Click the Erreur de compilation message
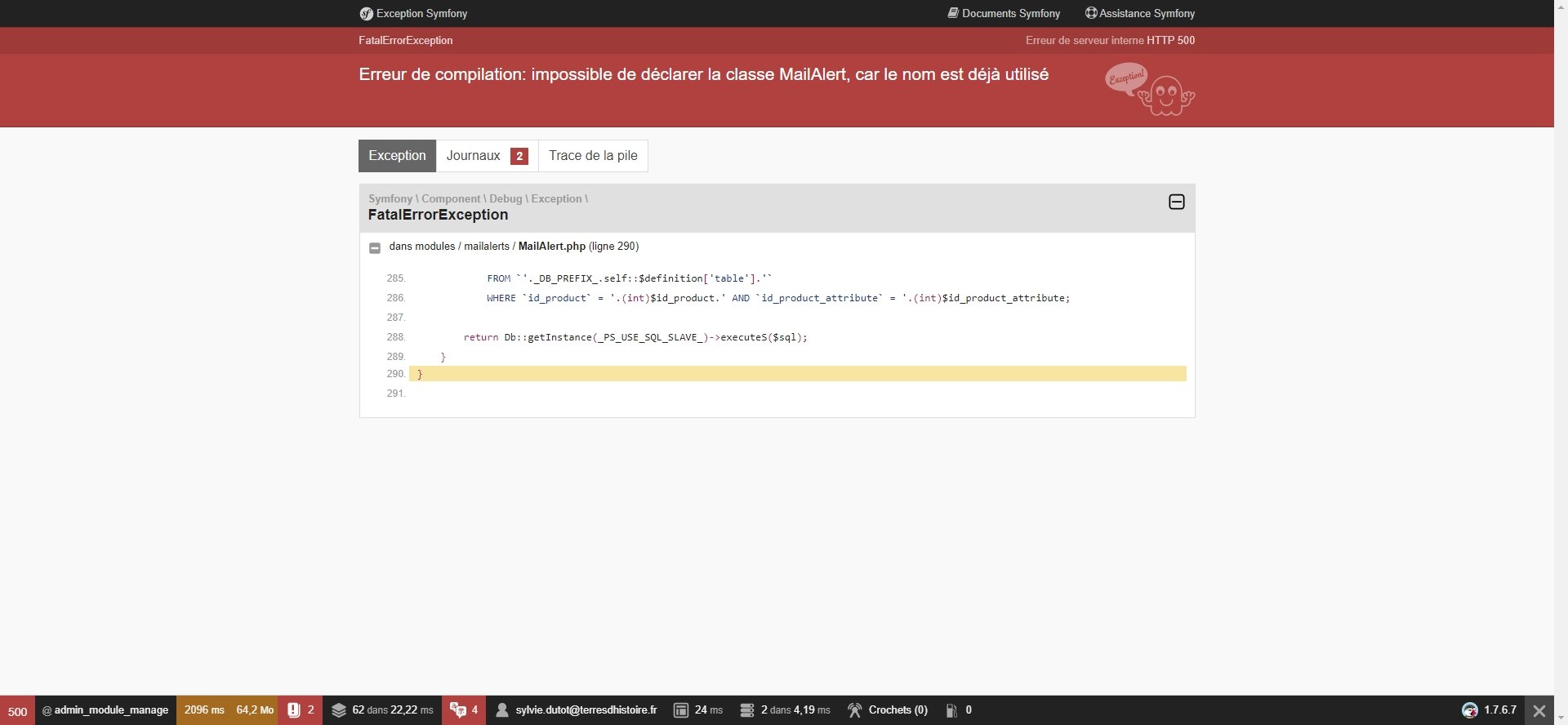This screenshot has width=1568, height=725. [x=704, y=74]
